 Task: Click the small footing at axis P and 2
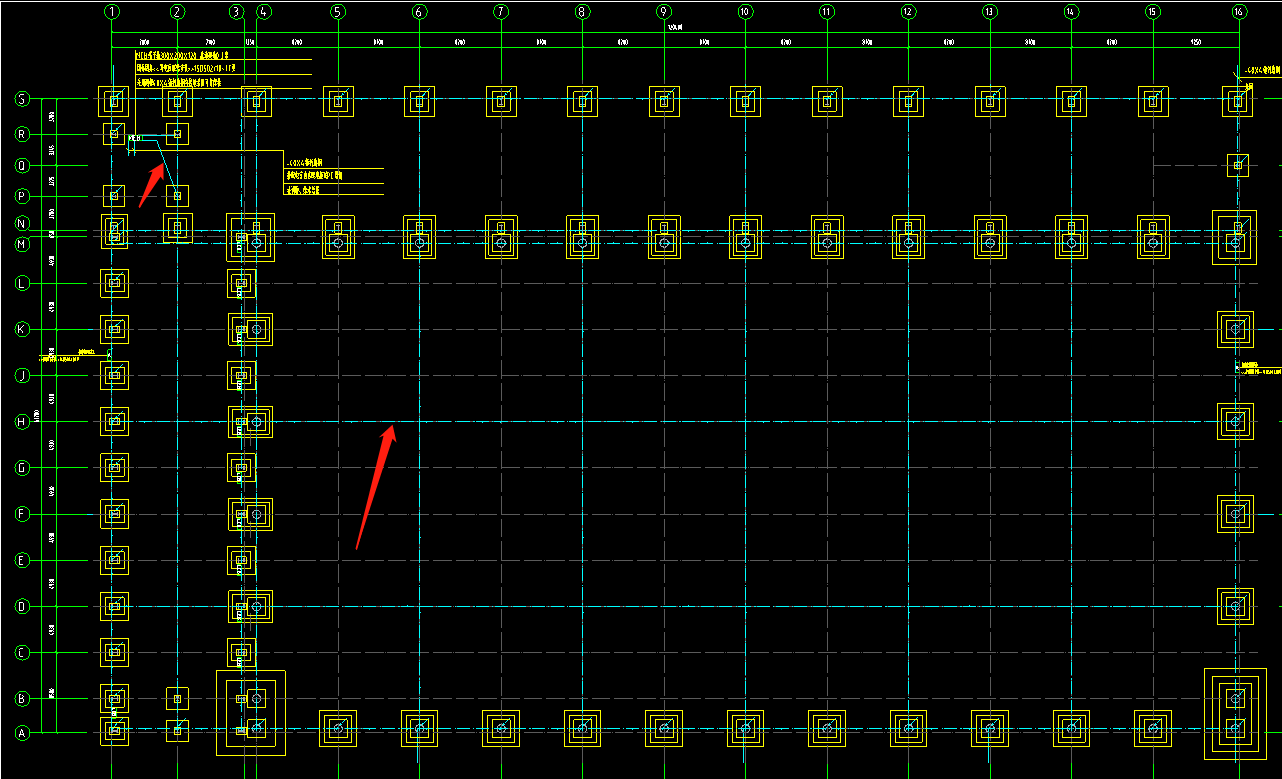pos(177,196)
